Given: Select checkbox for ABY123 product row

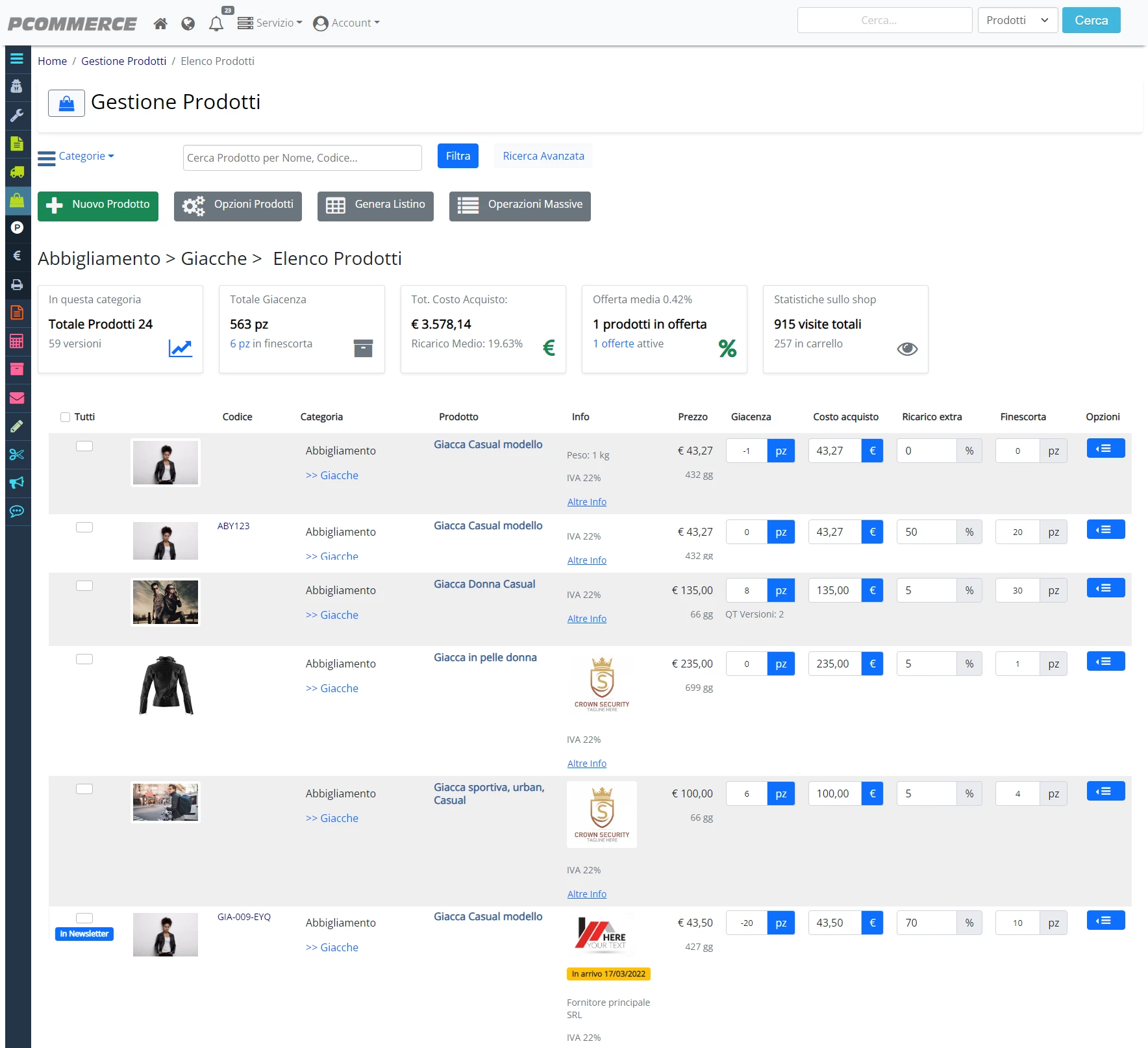Looking at the screenshot, I should [84, 527].
